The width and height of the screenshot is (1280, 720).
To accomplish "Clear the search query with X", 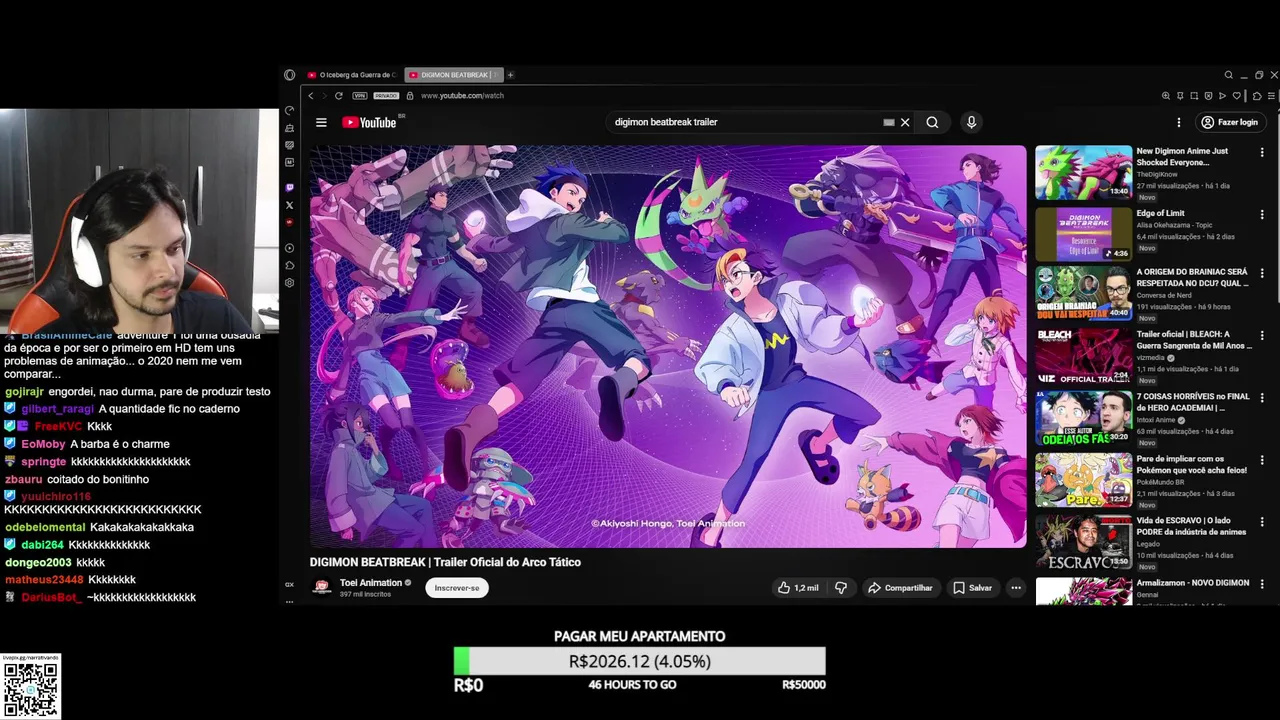I will pyautogui.click(x=905, y=122).
